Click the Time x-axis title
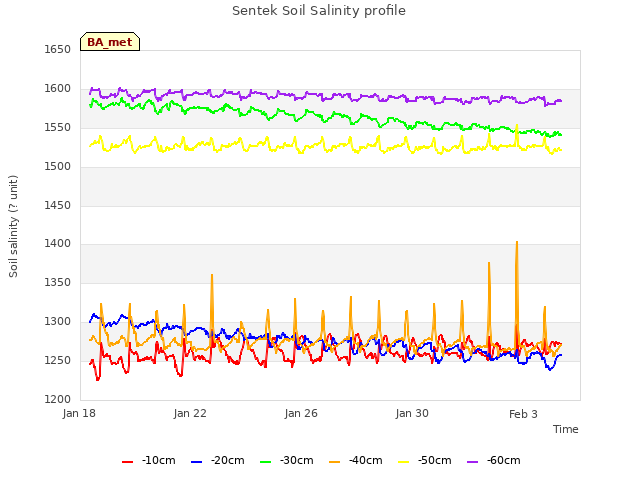Screen dimensions: 640x480 pos(566,429)
